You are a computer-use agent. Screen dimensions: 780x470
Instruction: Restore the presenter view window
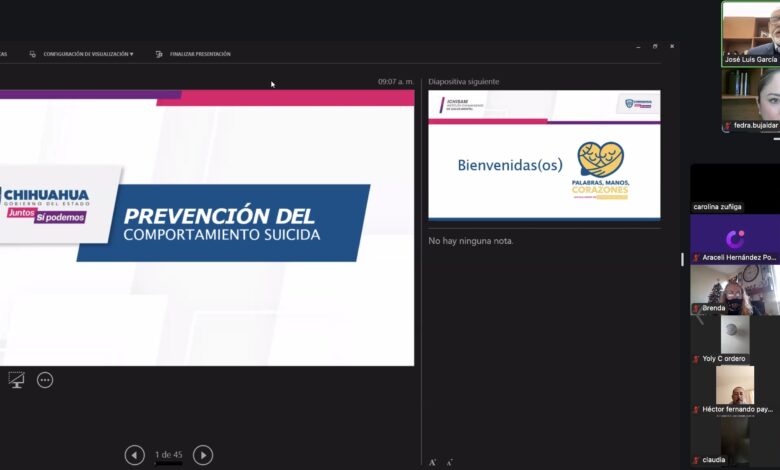(x=655, y=46)
